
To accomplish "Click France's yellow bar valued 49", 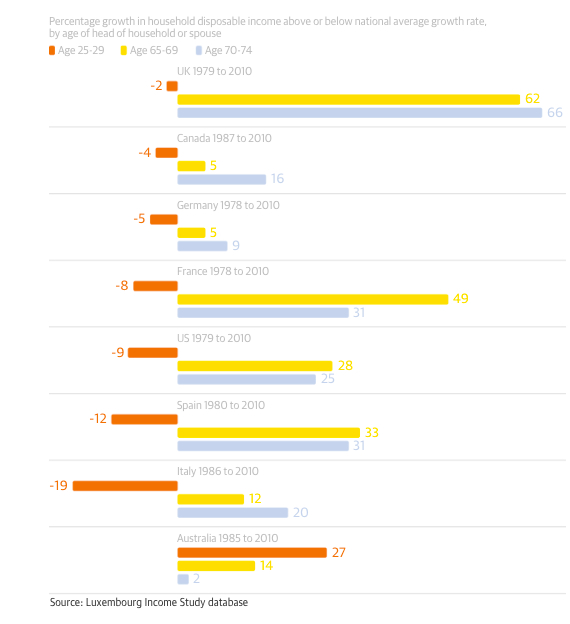I will tap(313, 299).
